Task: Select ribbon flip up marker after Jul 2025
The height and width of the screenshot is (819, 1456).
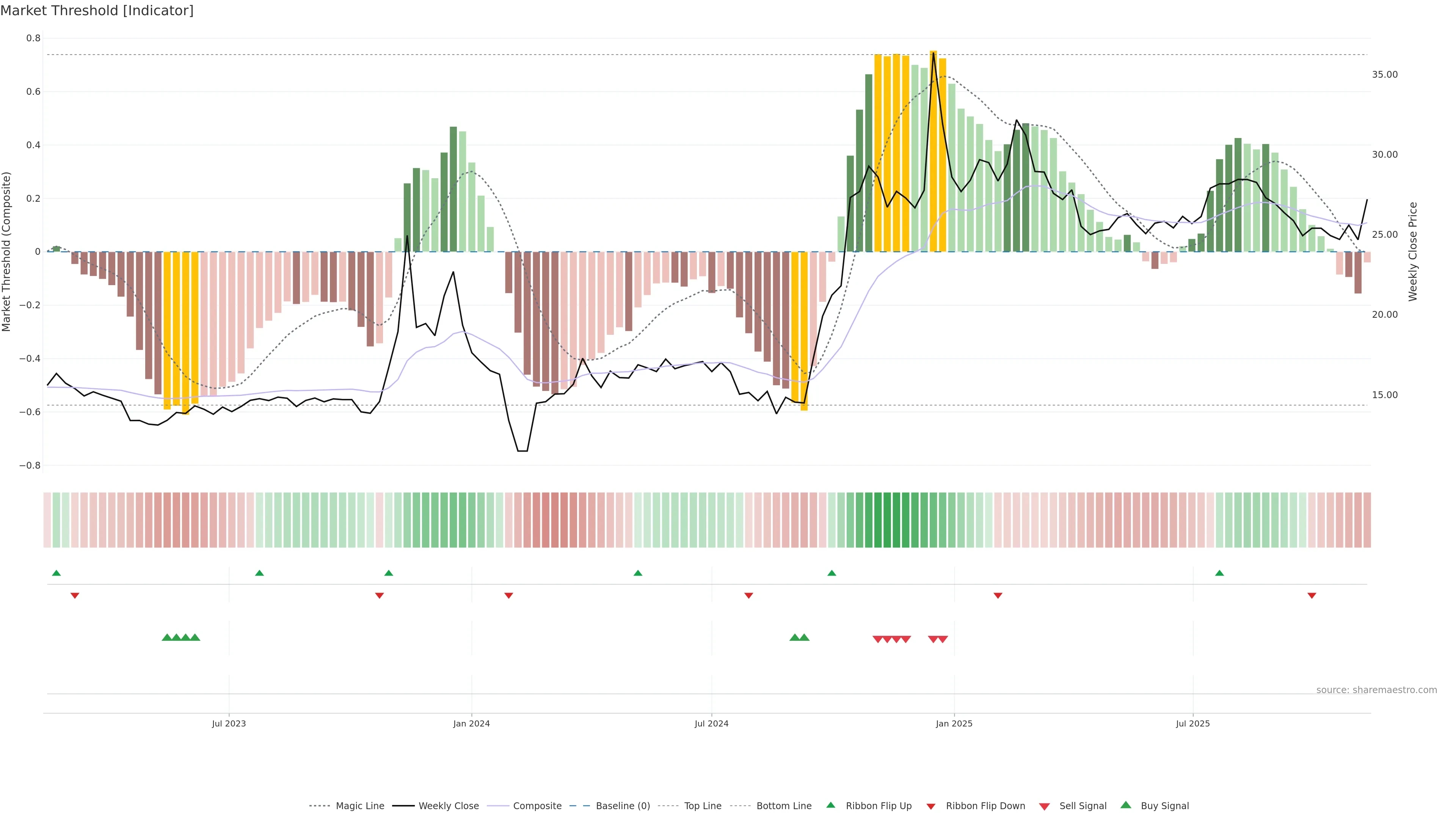Action: coord(1219,573)
